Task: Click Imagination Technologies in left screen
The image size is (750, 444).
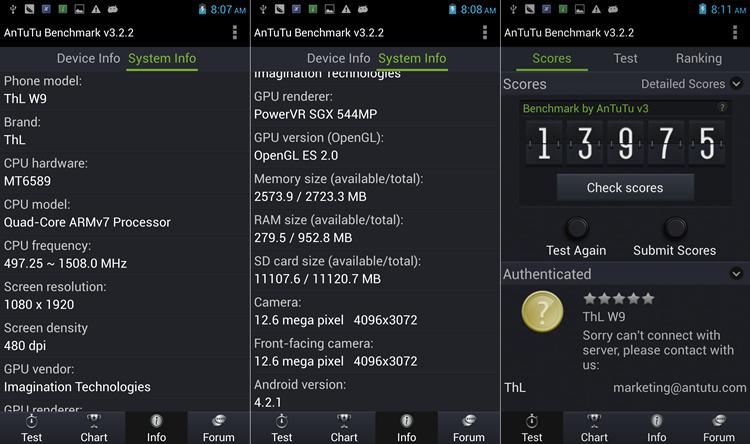Action: pyautogui.click(x=77, y=387)
